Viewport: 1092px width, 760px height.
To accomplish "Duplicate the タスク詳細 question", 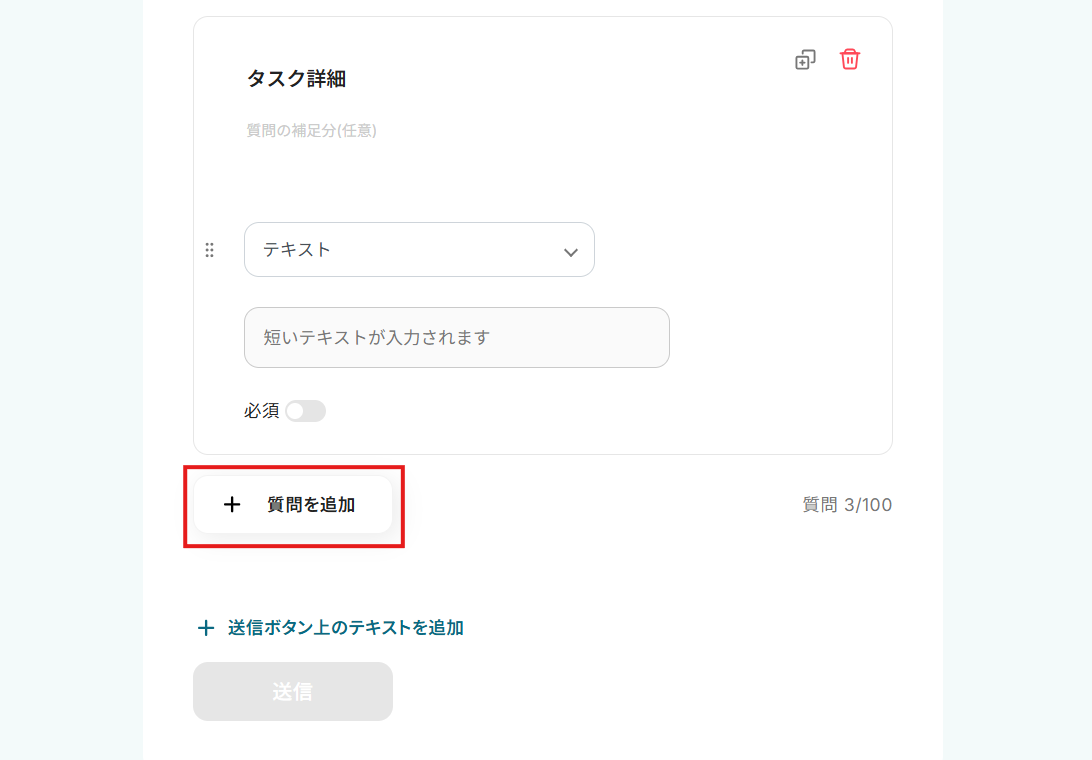I will tap(805, 60).
